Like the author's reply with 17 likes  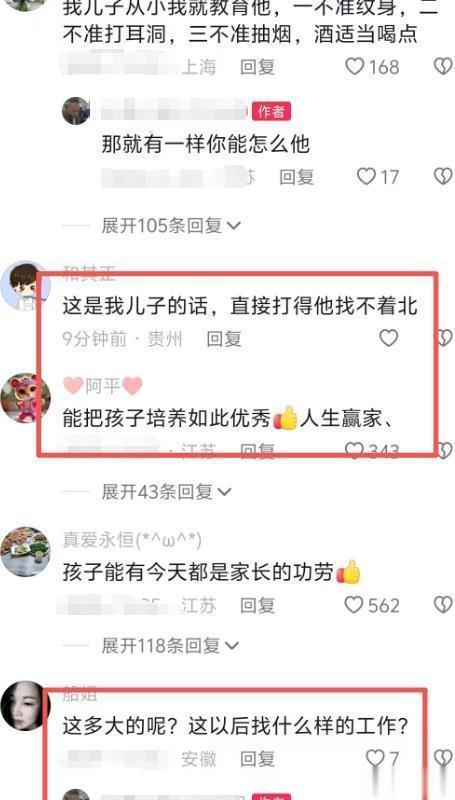[366, 177]
